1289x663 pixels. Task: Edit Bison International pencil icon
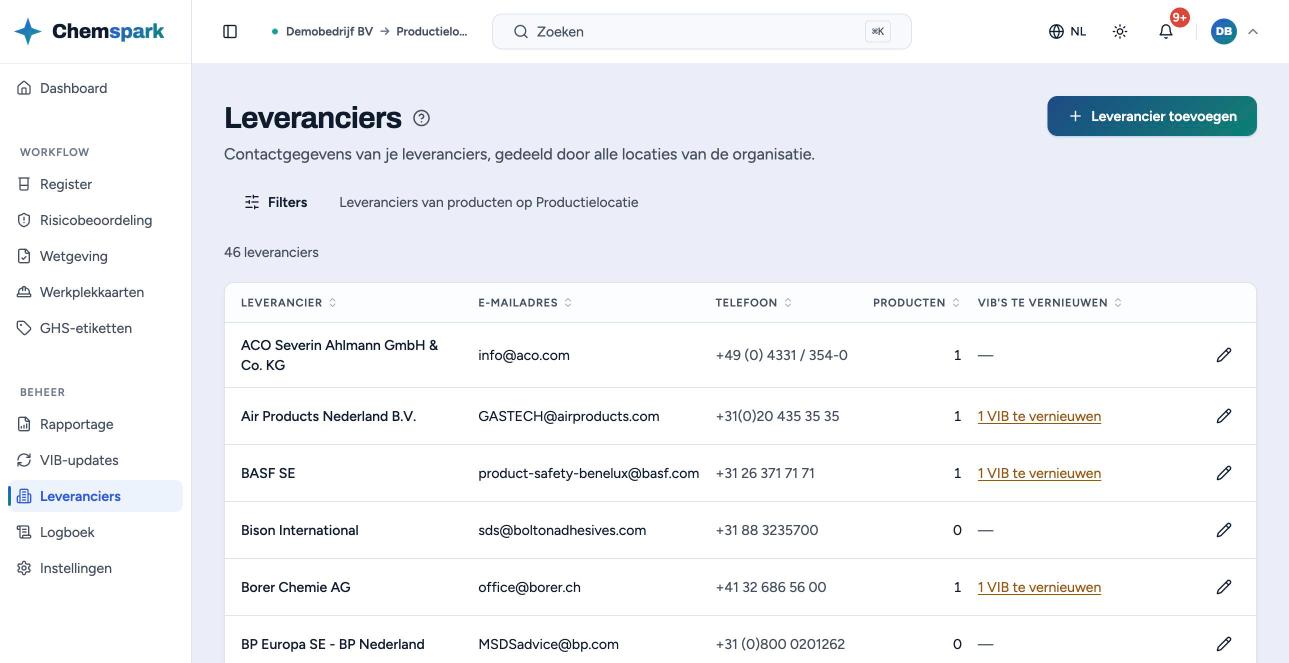(x=1224, y=530)
